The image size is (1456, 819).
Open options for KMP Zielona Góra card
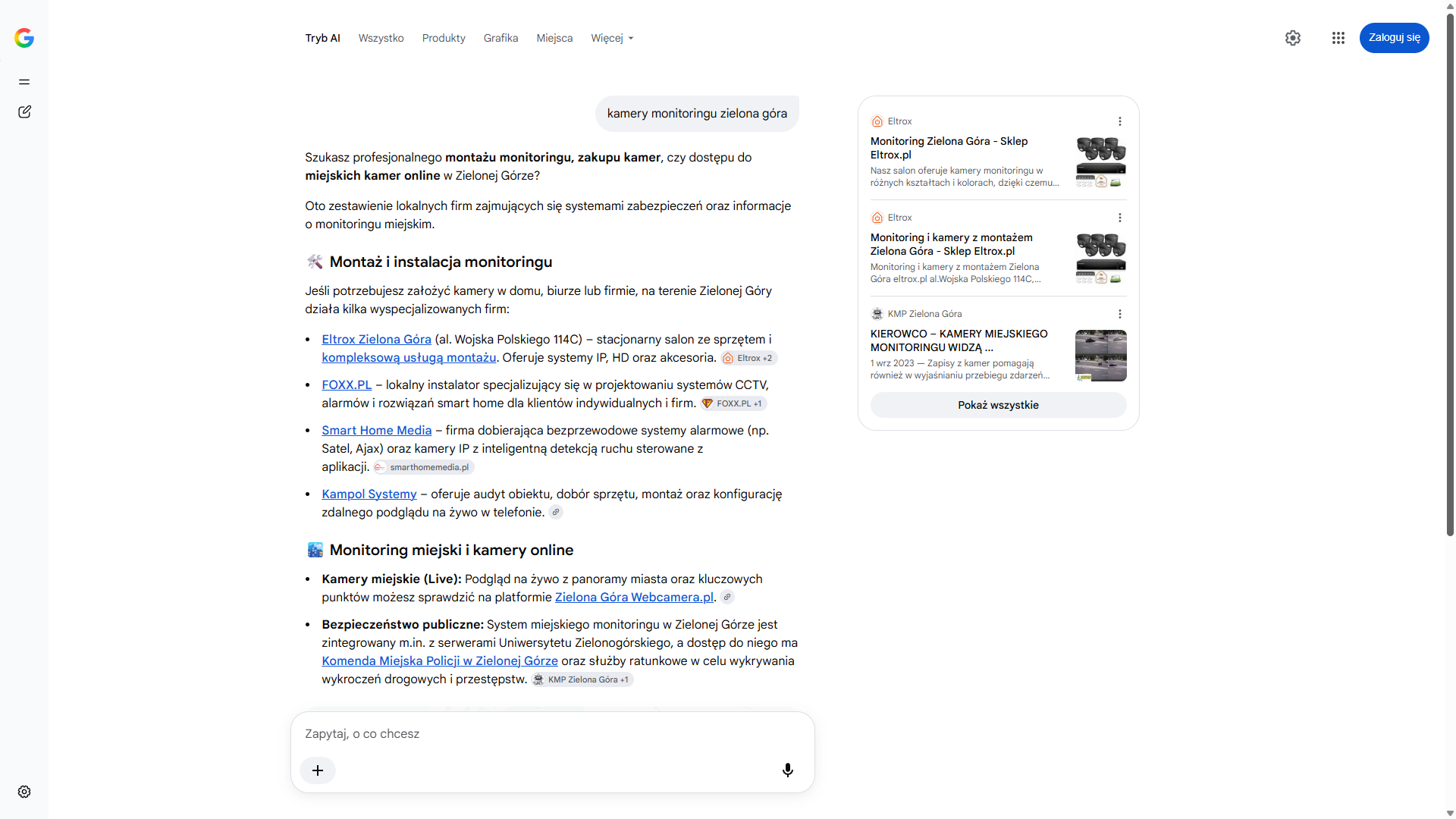click(1120, 314)
